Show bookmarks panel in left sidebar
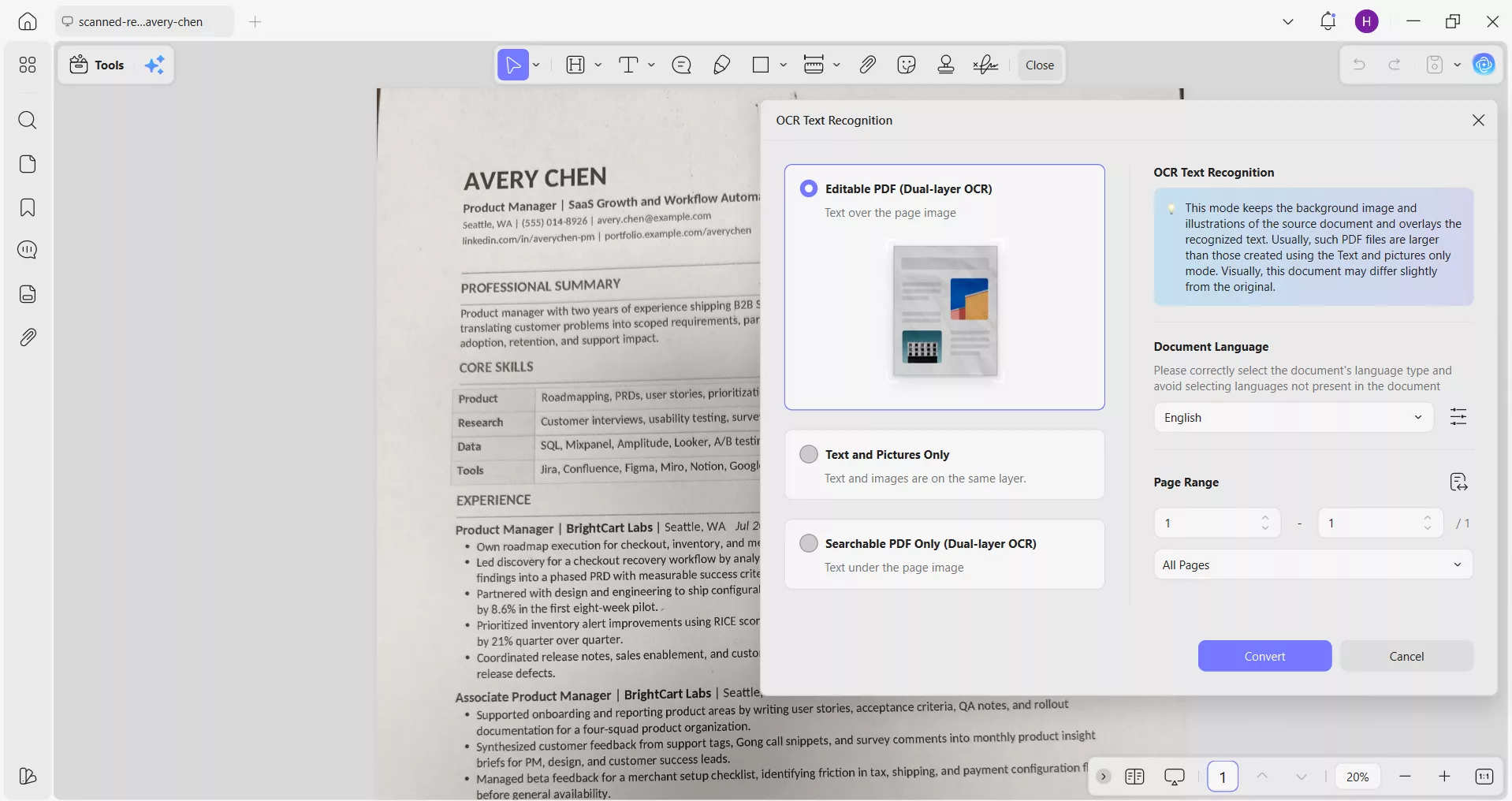Screen dimensions: 1512x801 click(x=28, y=207)
